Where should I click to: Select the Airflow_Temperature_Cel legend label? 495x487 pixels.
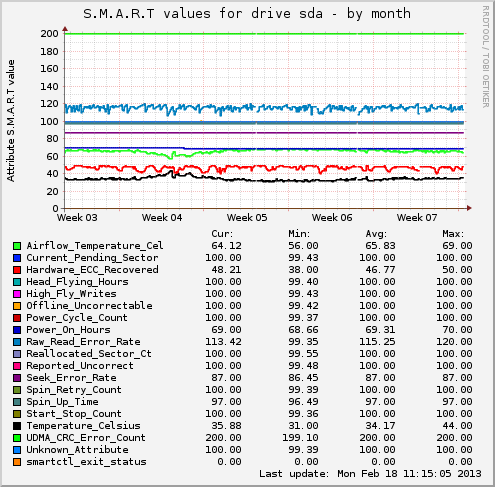click(95, 246)
